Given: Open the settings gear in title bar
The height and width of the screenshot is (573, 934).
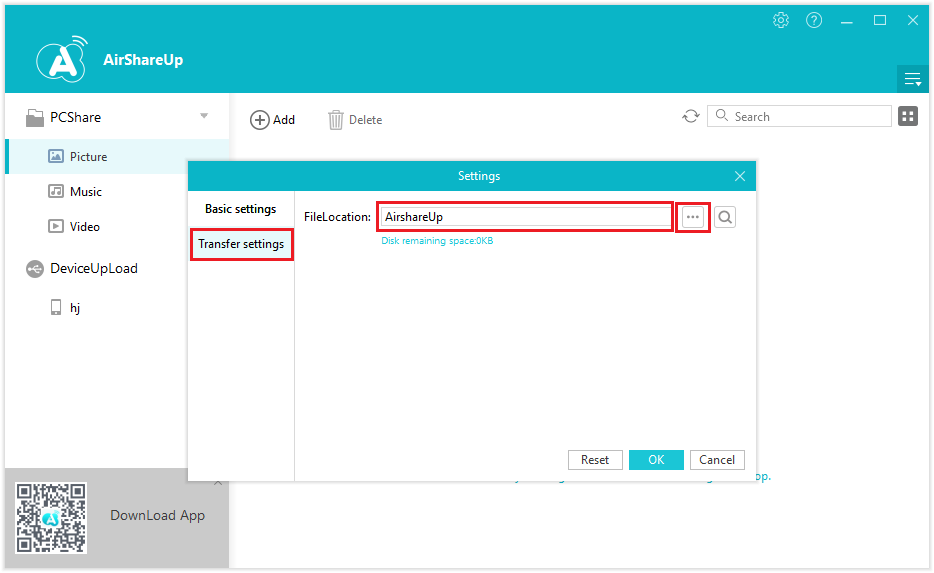Looking at the screenshot, I should (x=781, y=20).
